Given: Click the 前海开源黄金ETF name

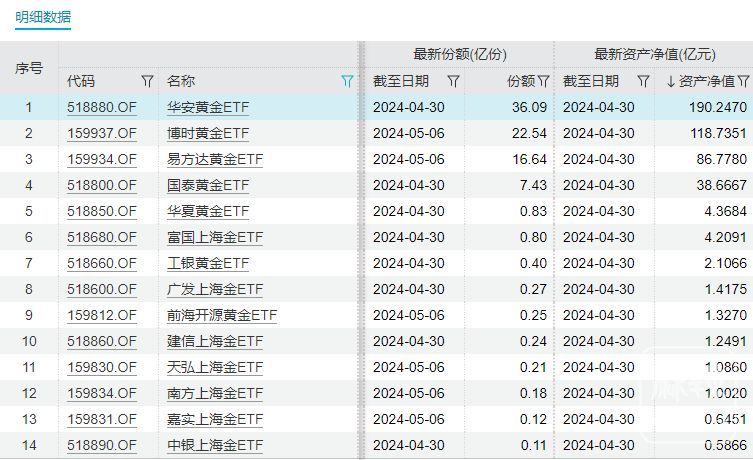Looking at the screenshot, I should point(222,315).
